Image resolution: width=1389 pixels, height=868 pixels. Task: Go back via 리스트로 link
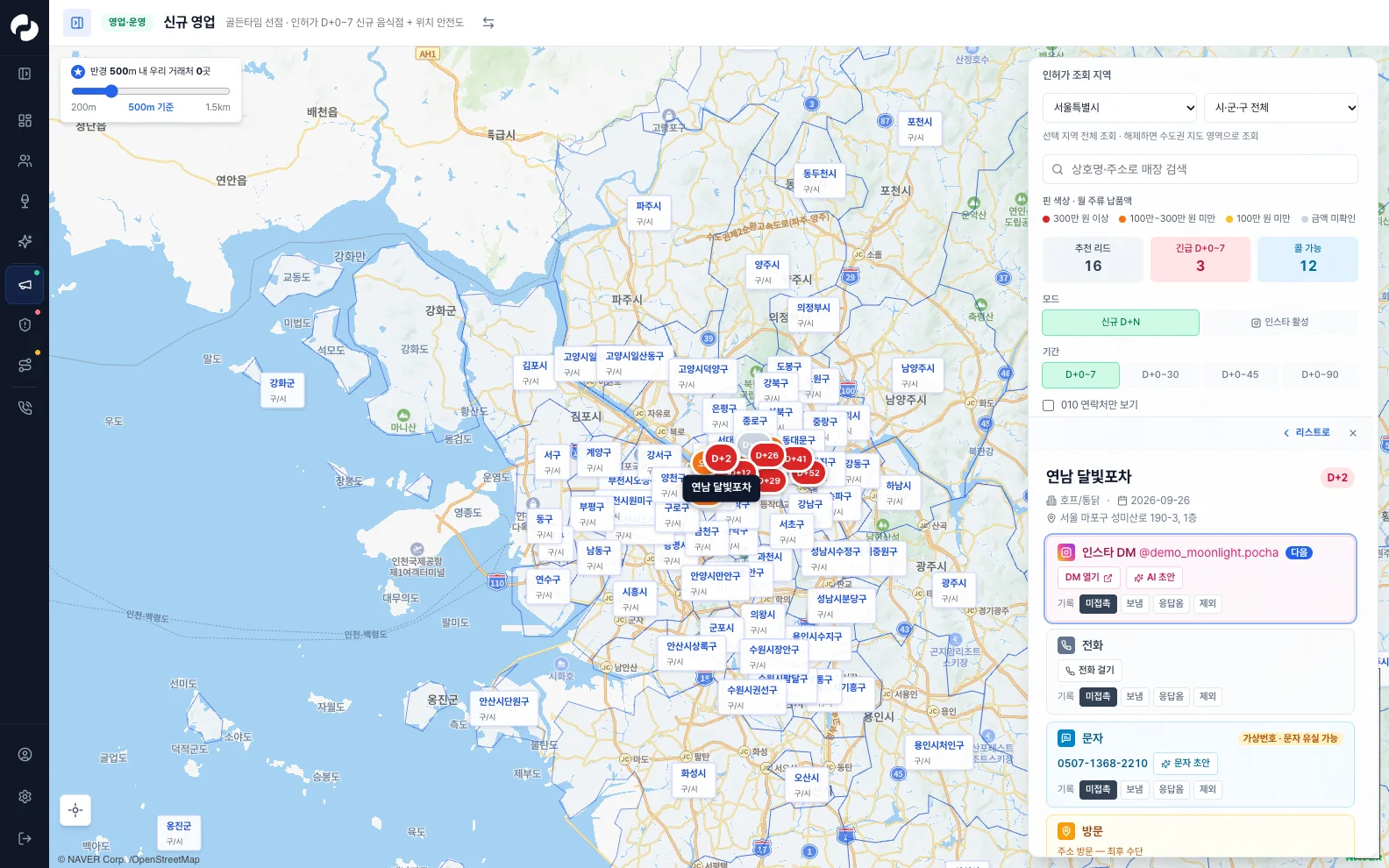point(1307,433)
